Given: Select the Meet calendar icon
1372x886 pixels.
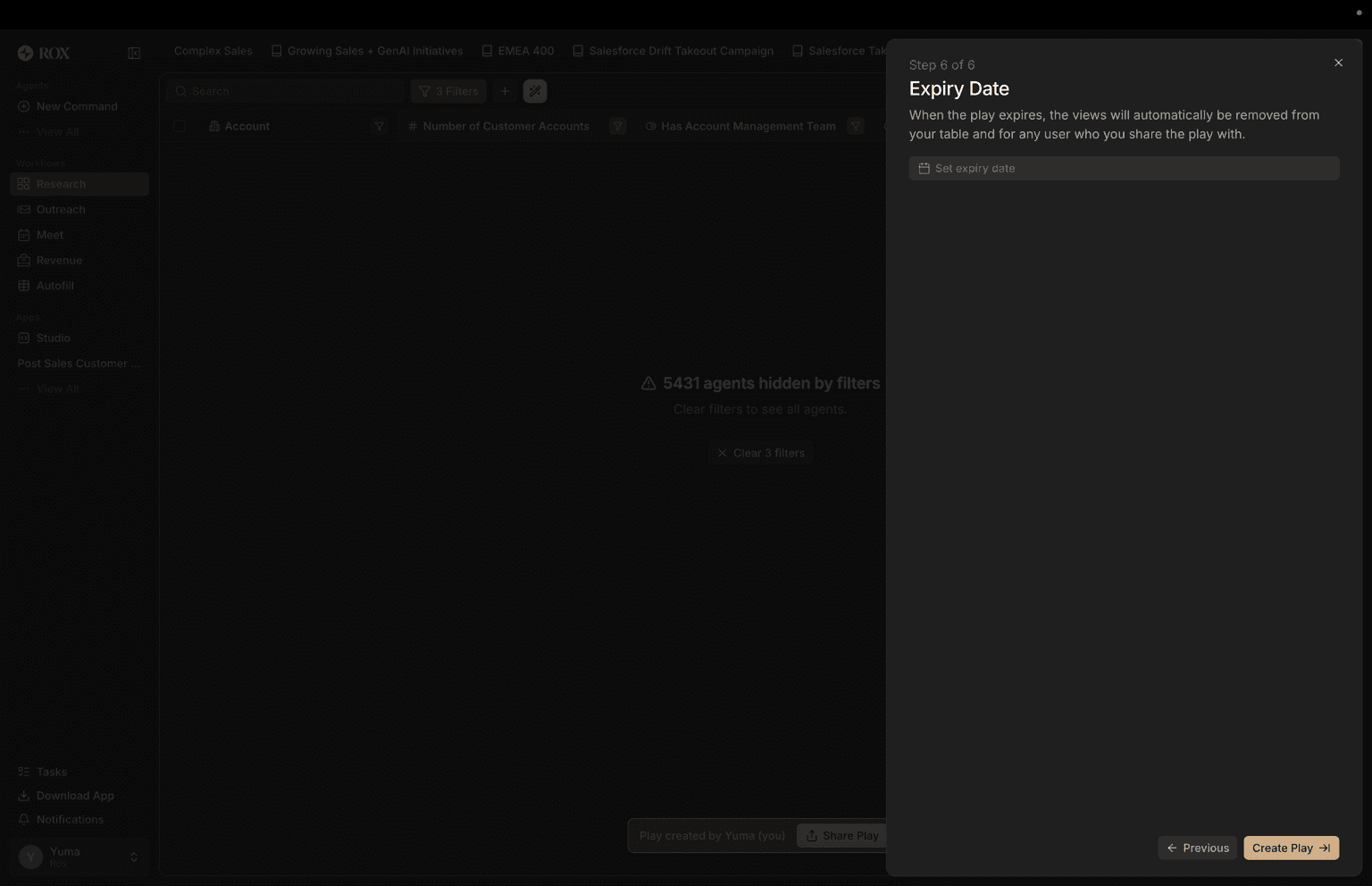Looking at the screenshot, I should (23, 234).
